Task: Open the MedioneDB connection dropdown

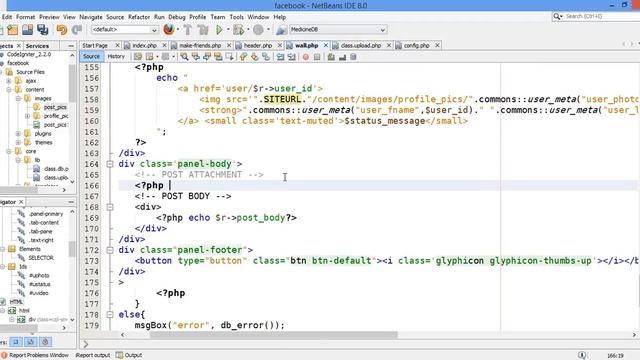Action: (x=337, y=30)
